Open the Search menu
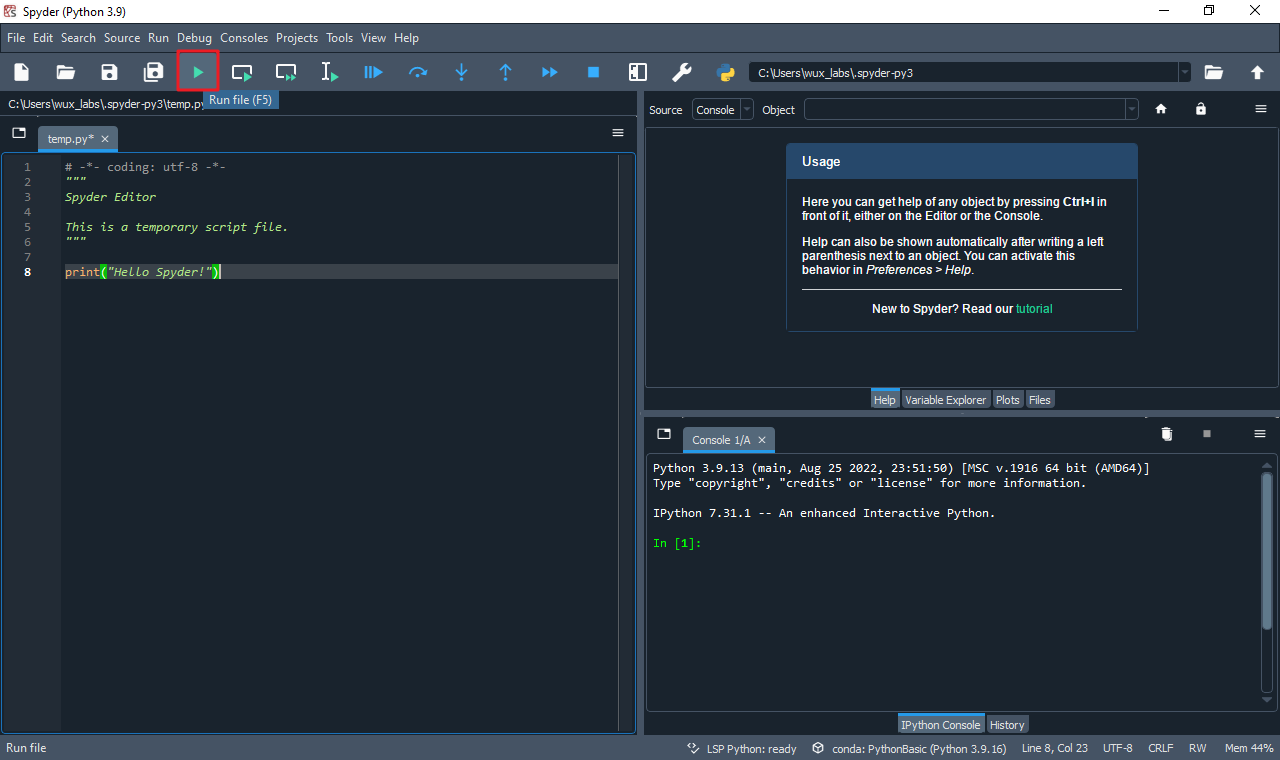1280x760 pixels. pyautogui.click(x=78, y=38)
